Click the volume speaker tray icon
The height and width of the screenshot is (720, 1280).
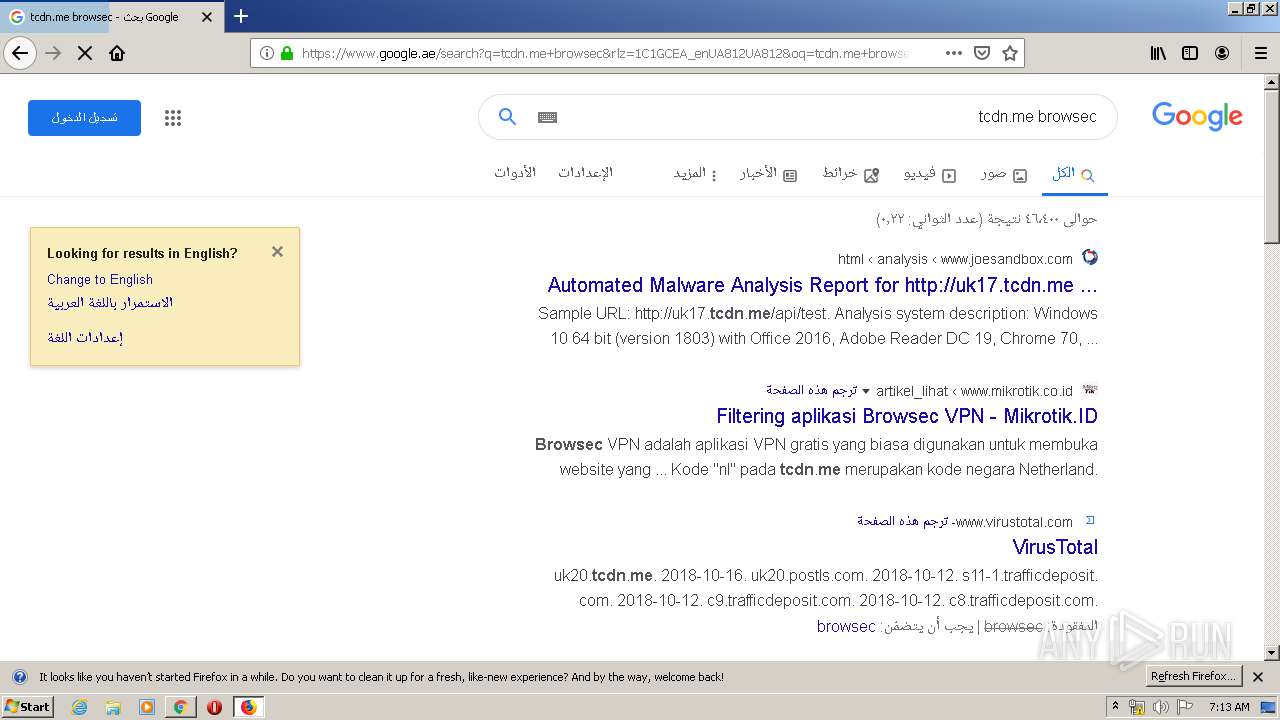tap(1160, 707)
